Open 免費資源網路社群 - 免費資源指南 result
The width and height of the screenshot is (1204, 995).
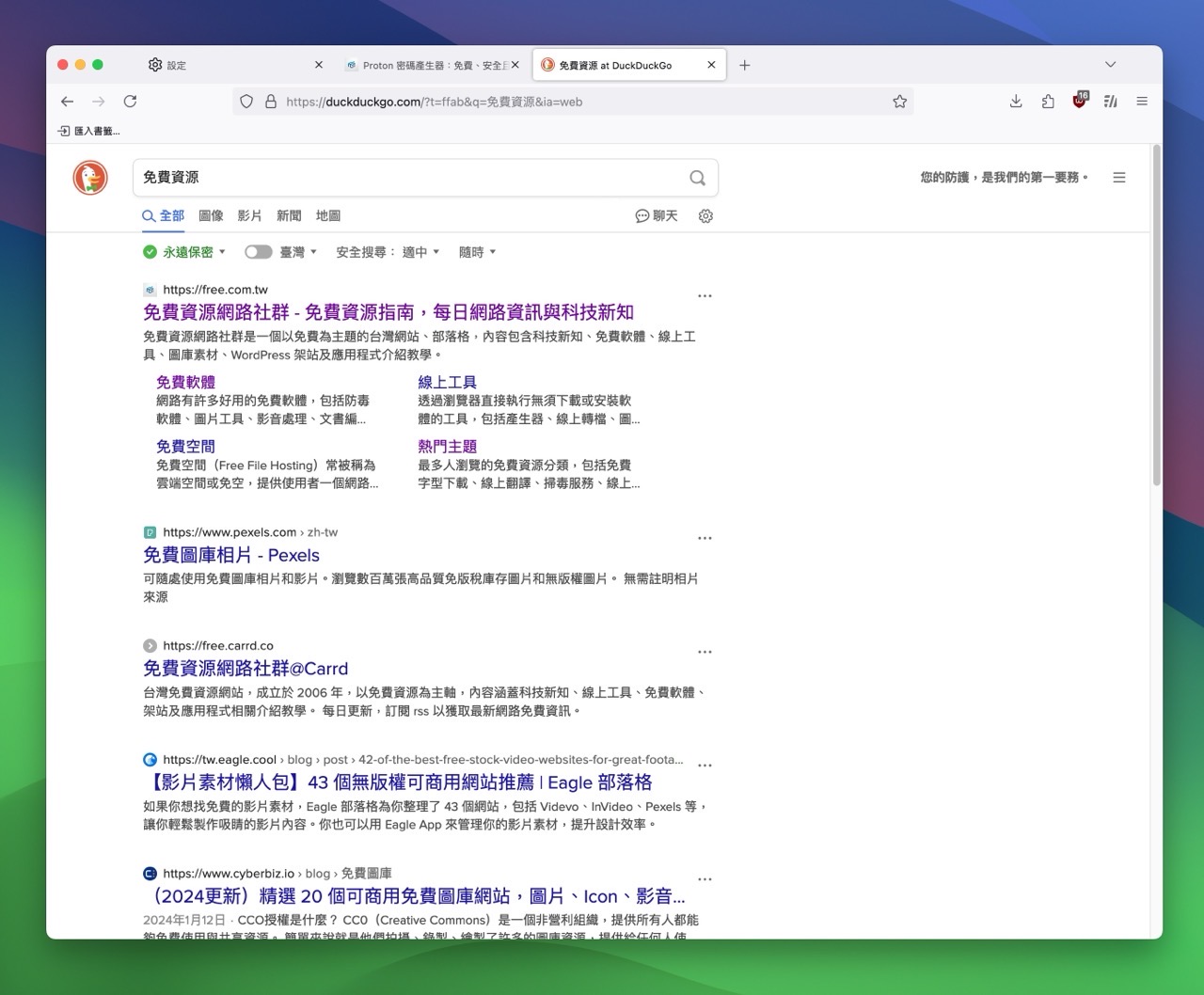coord(388,312)
